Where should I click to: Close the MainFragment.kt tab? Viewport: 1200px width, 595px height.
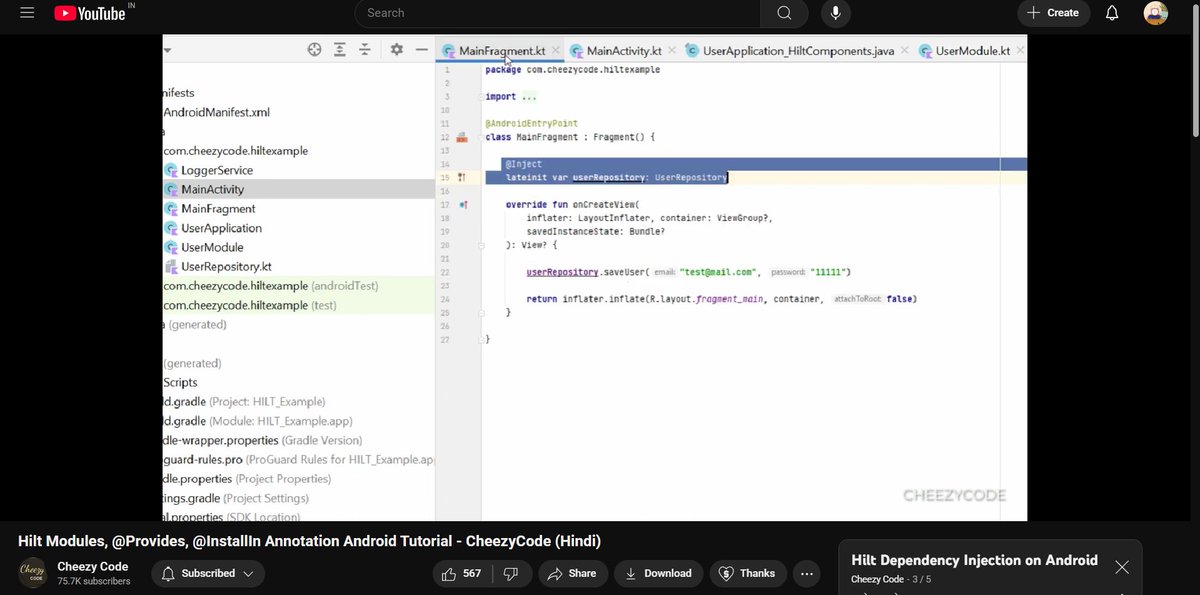[557, 50]
